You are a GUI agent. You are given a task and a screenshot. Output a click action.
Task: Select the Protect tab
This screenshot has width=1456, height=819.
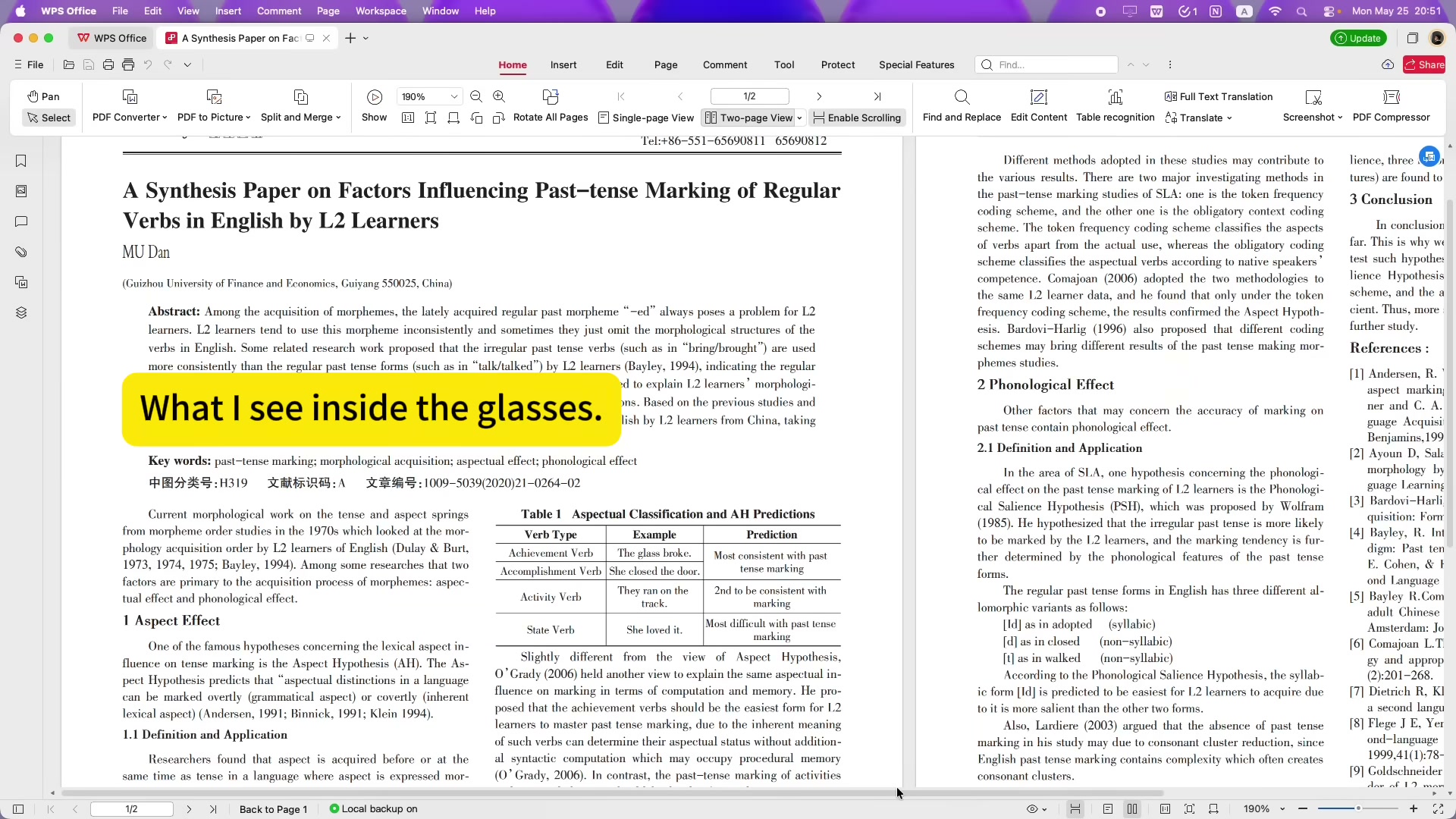tap(838, 65)
